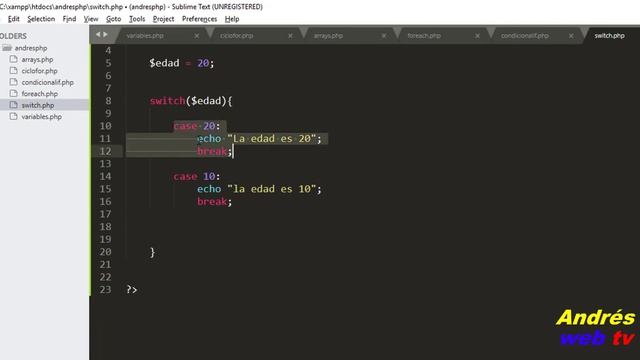This screenshot has height=360, width=640.
Task: Open the Help menu
Action: tap(232, 19)
